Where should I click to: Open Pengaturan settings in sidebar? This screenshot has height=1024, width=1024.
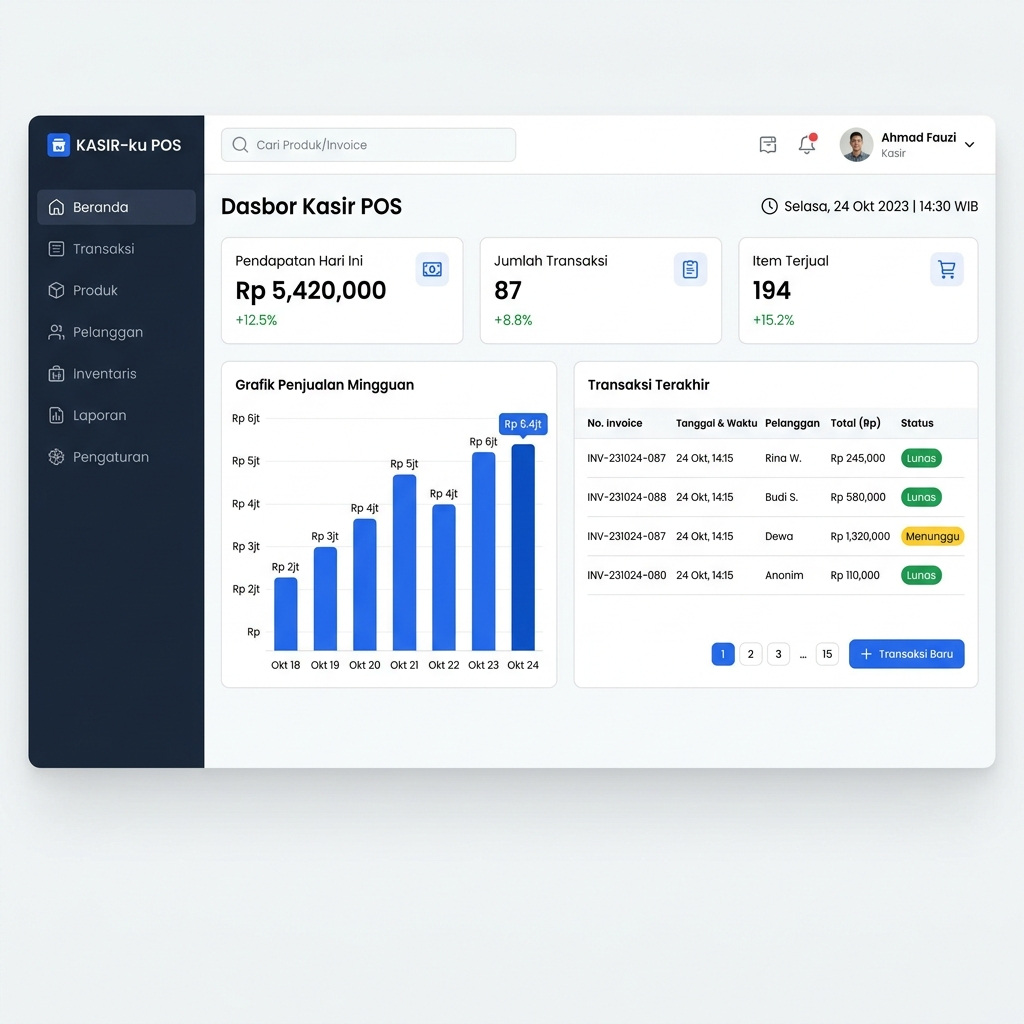pyautogui.click(x=116, y=457)
